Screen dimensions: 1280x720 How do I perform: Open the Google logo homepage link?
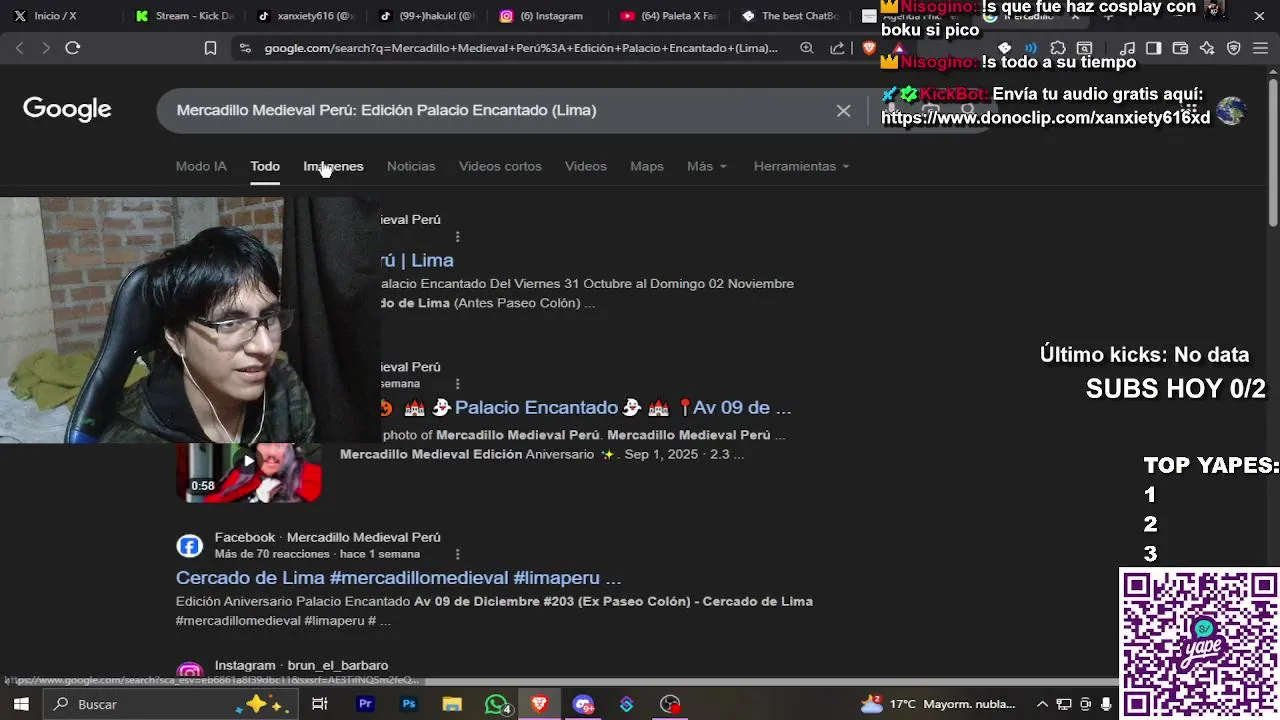click(x=67, y=110)
